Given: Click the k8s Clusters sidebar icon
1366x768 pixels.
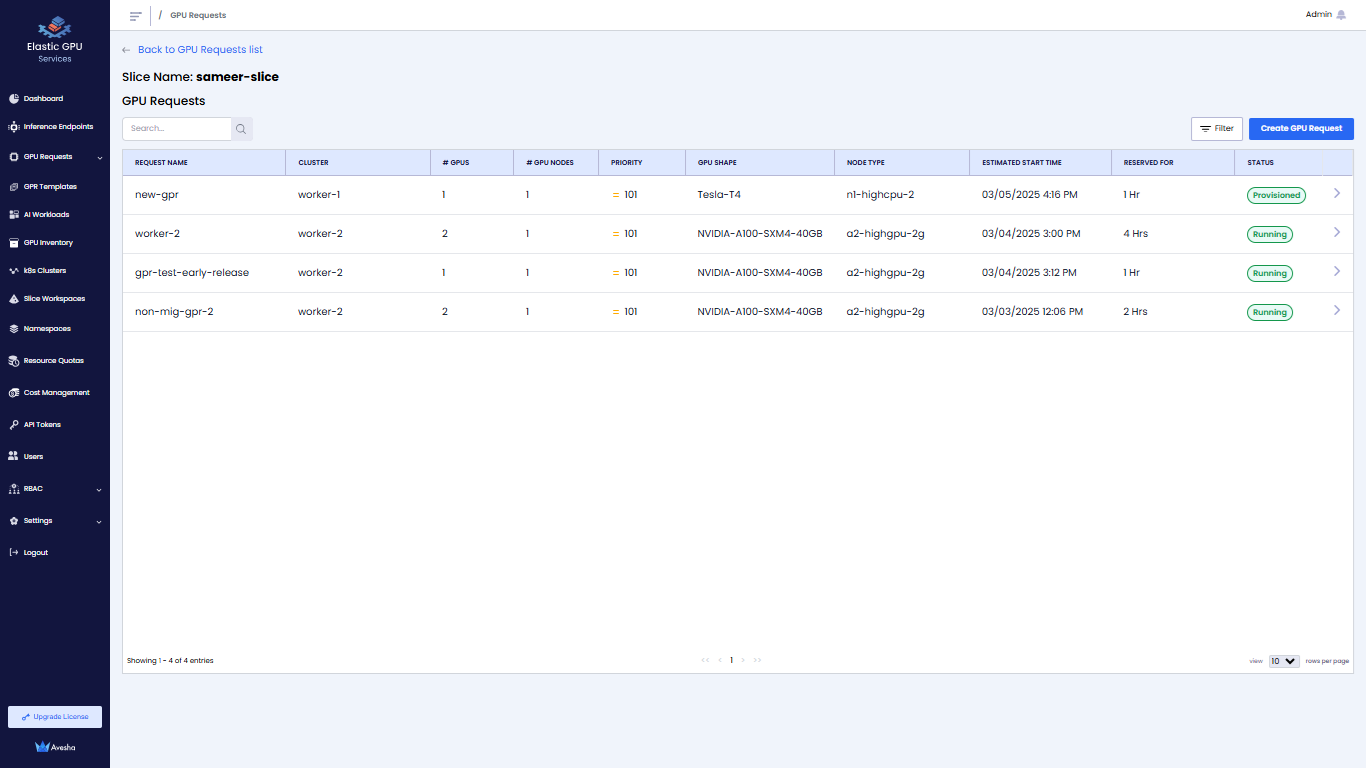Looking at the screenshot, I should tap(14, 271).
